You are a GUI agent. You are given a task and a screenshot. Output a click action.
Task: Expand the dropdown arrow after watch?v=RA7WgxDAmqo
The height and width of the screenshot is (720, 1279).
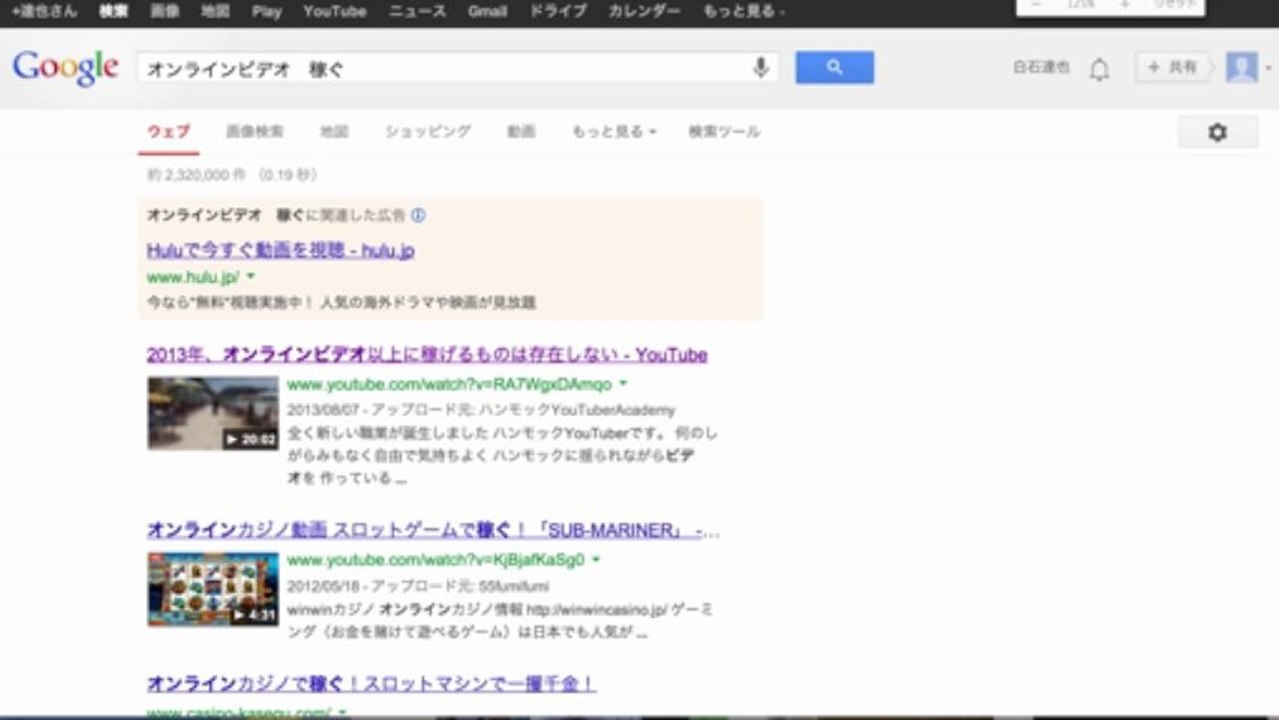tap(623, 384)
